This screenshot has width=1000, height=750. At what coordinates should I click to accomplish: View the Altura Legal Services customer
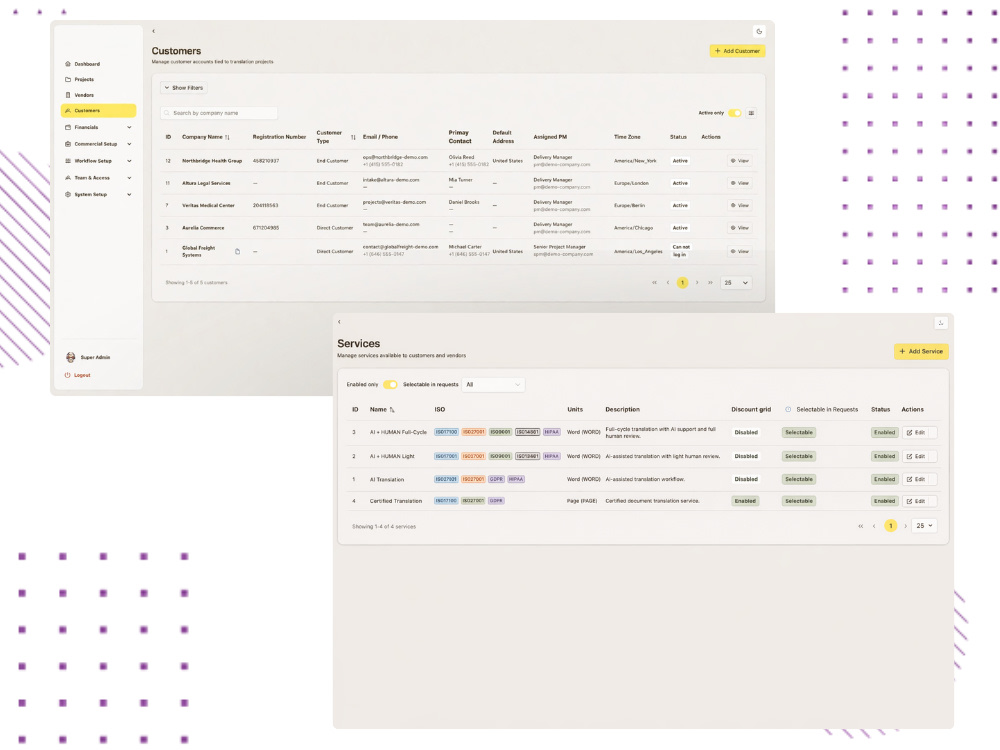(740, 183)
